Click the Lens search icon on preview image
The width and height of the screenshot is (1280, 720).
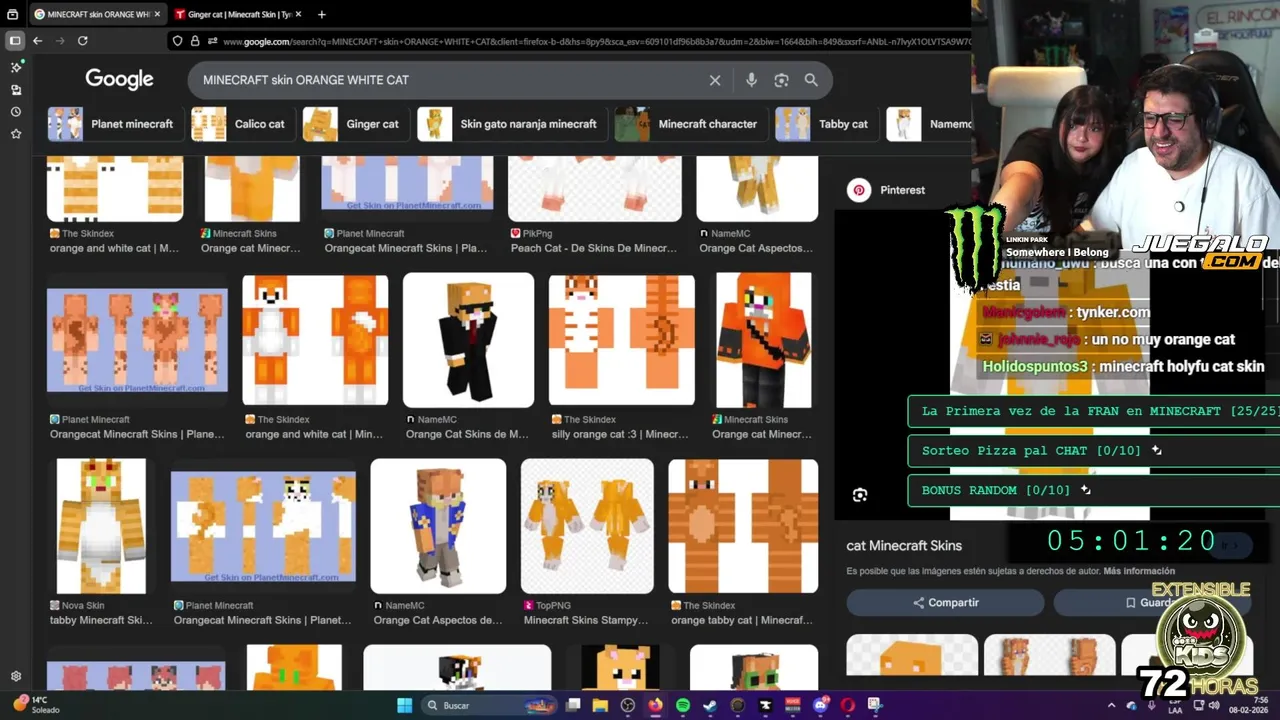859,495
